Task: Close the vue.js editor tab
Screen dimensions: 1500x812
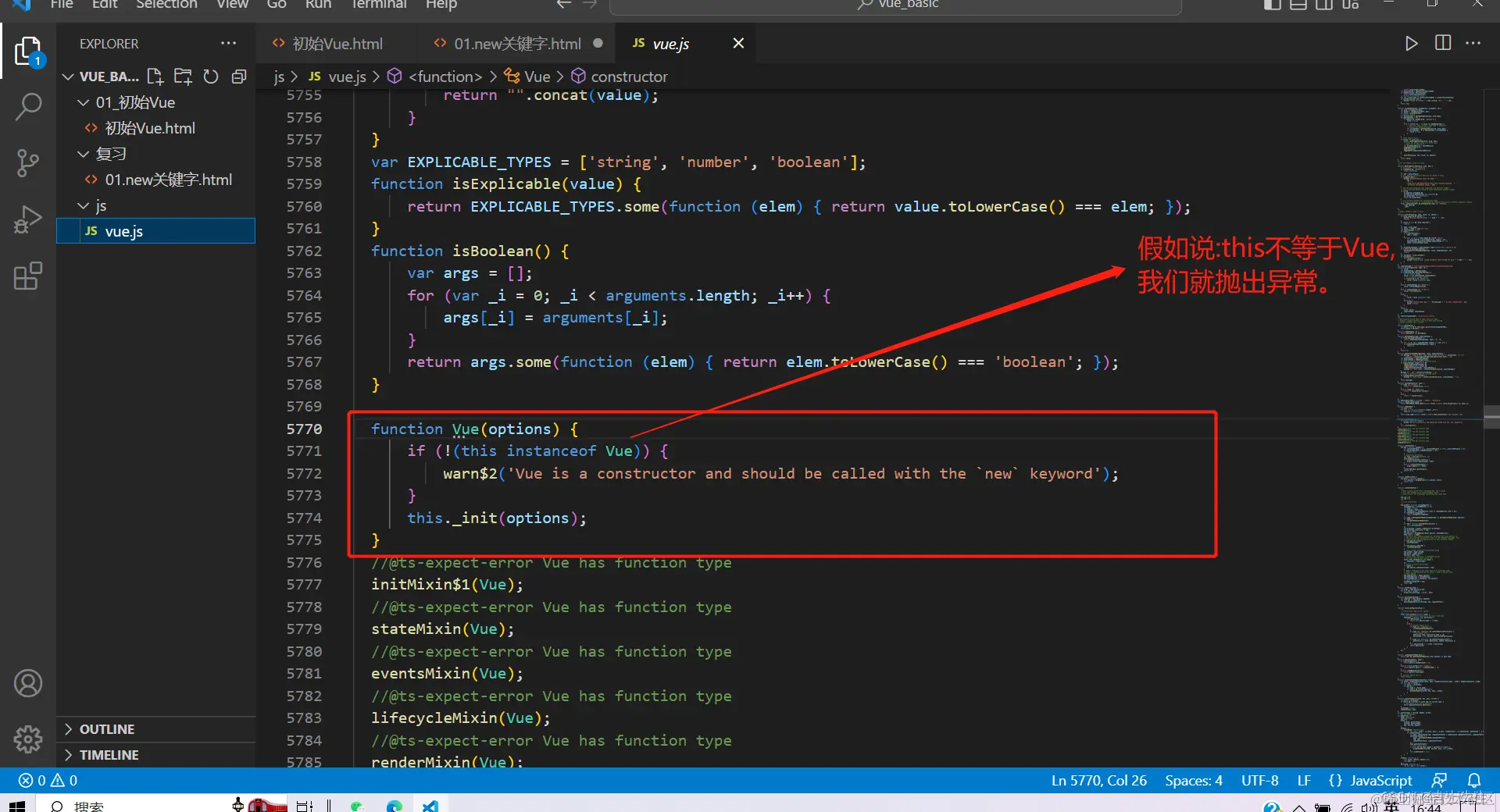Action: pos(738,44)
